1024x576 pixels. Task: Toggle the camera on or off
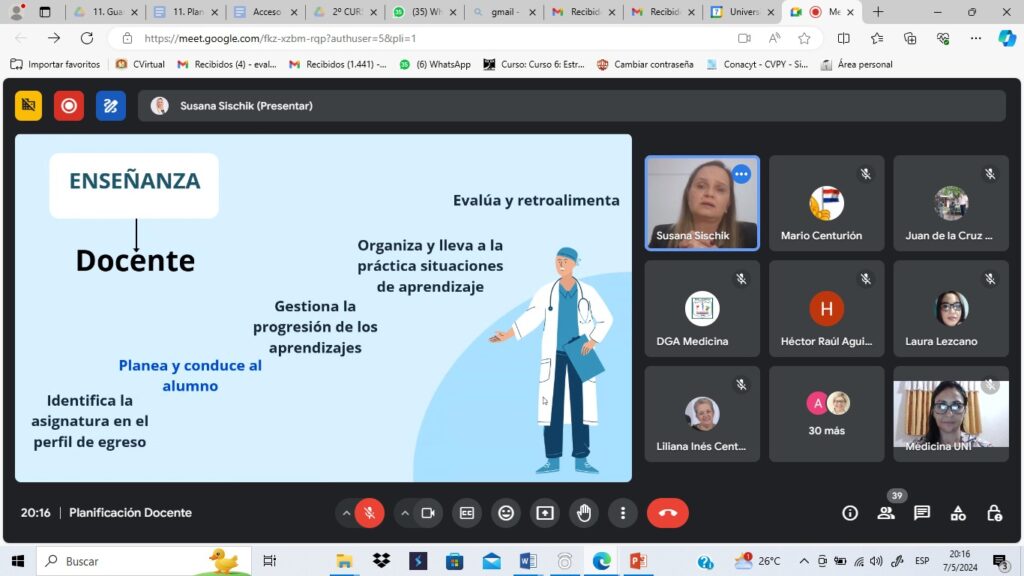coord(428,513)
